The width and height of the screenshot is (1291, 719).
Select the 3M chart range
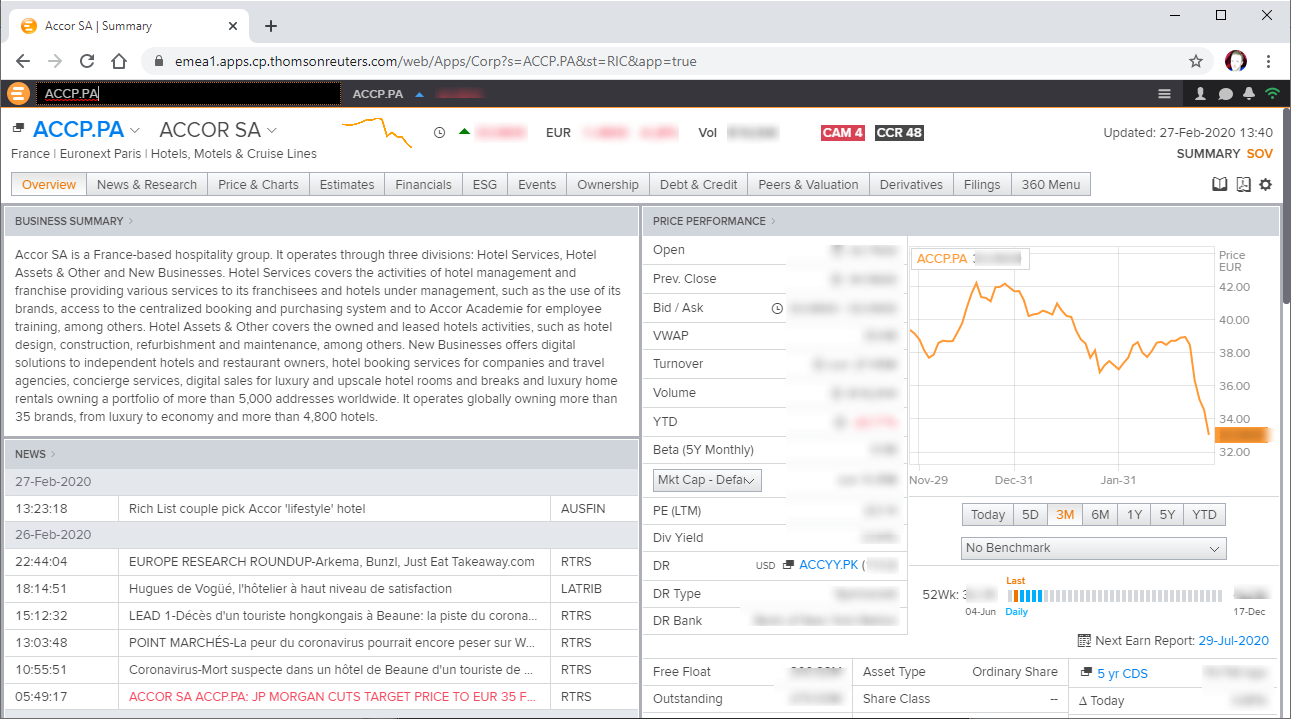coord(1064,514)
